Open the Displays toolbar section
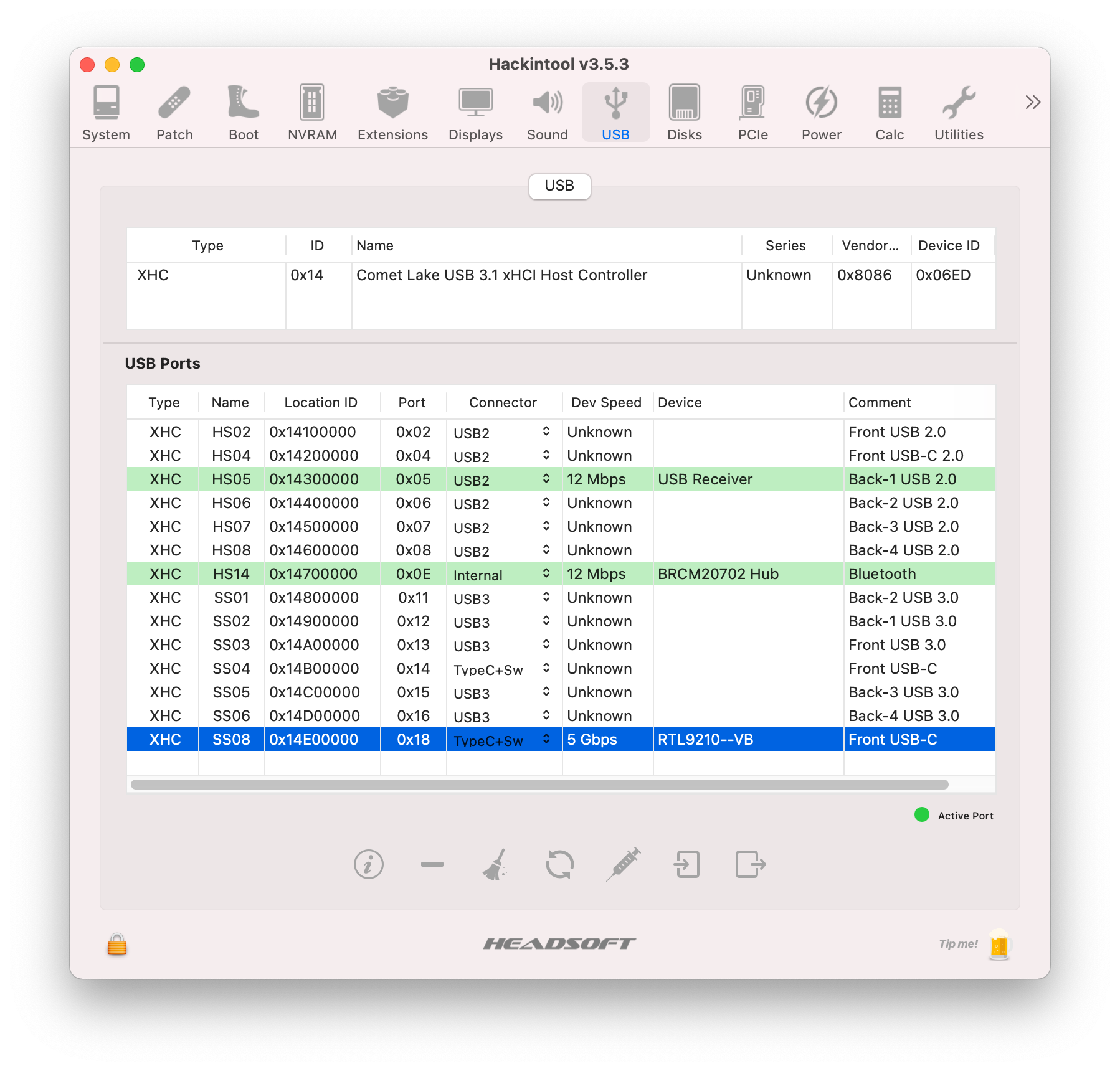 point(475,113)
